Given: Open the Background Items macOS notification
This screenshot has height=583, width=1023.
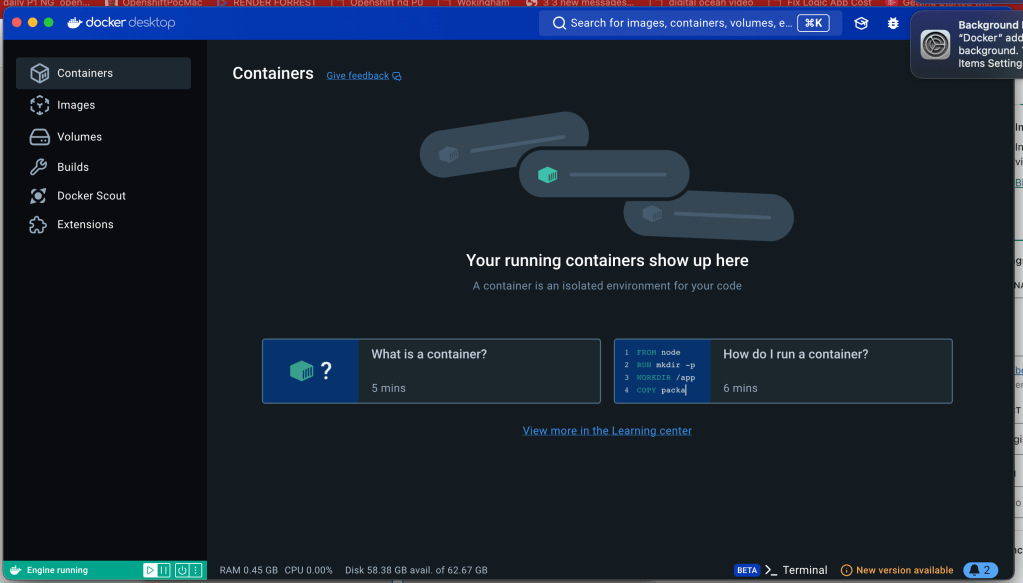Looking at the screenshot, I should coord(967,44).
